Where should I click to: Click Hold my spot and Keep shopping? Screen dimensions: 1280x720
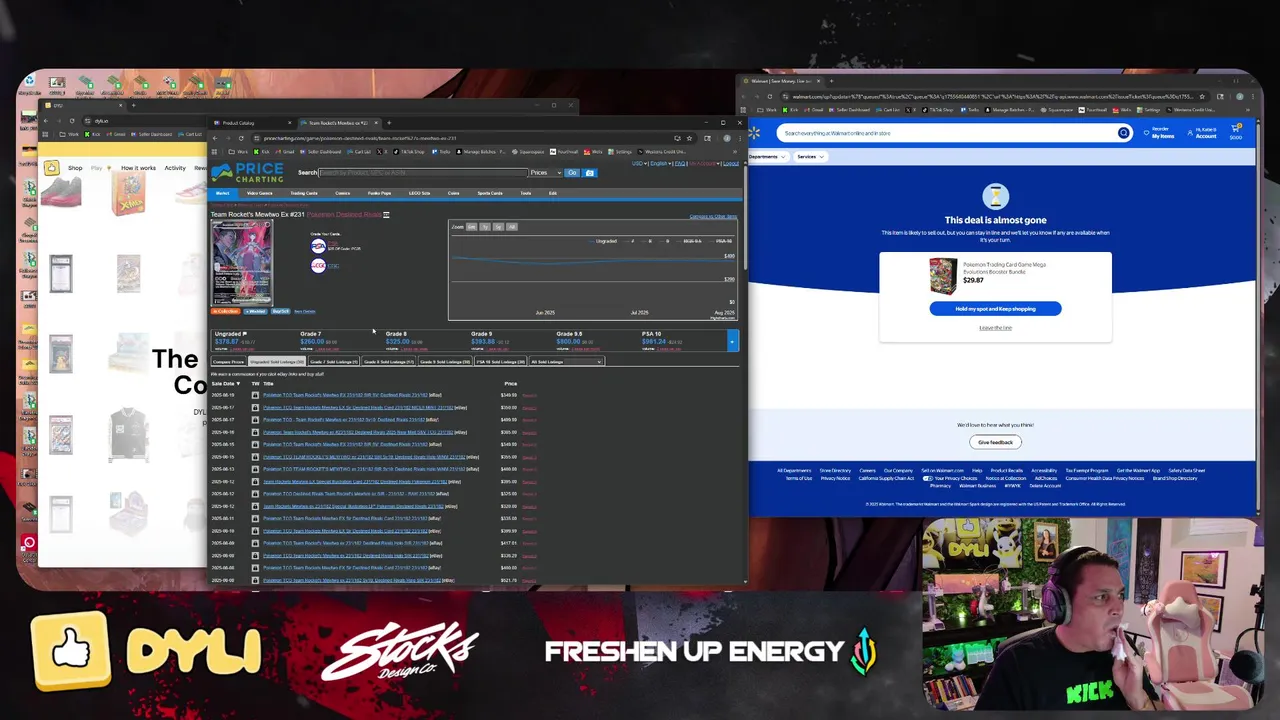(995, 308)
